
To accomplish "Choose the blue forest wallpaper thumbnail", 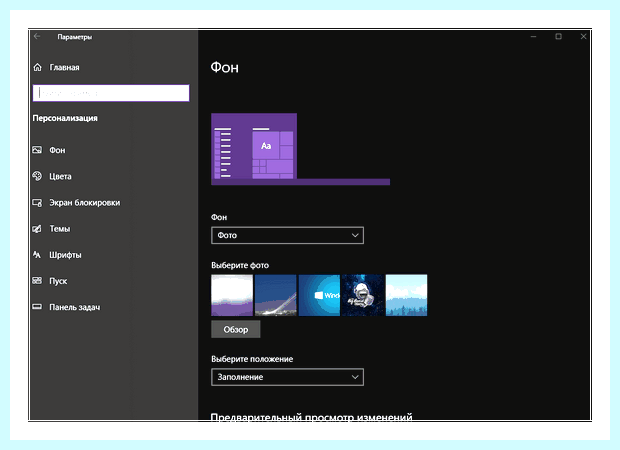I will tap(406, 295).
